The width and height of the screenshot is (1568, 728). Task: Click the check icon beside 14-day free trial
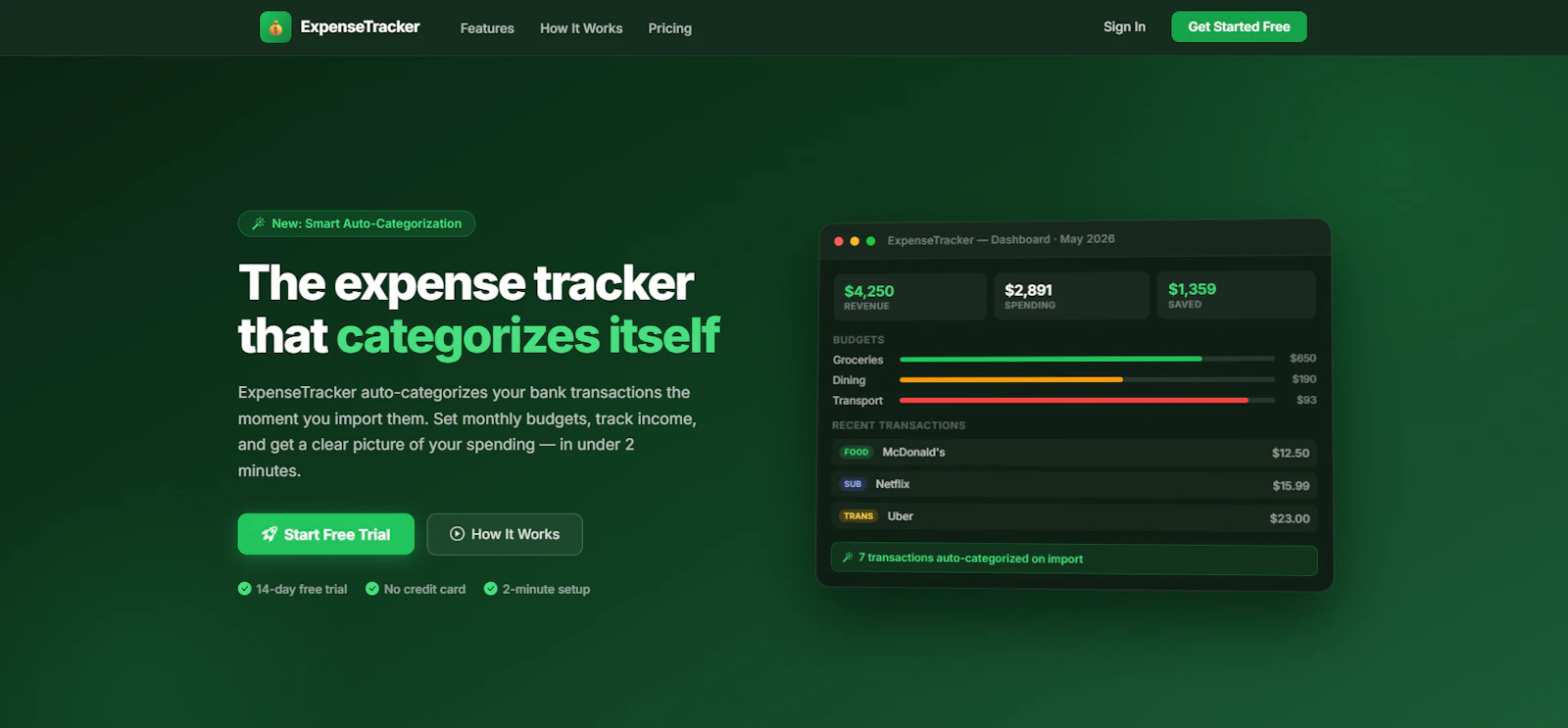[x=245, y=589]
